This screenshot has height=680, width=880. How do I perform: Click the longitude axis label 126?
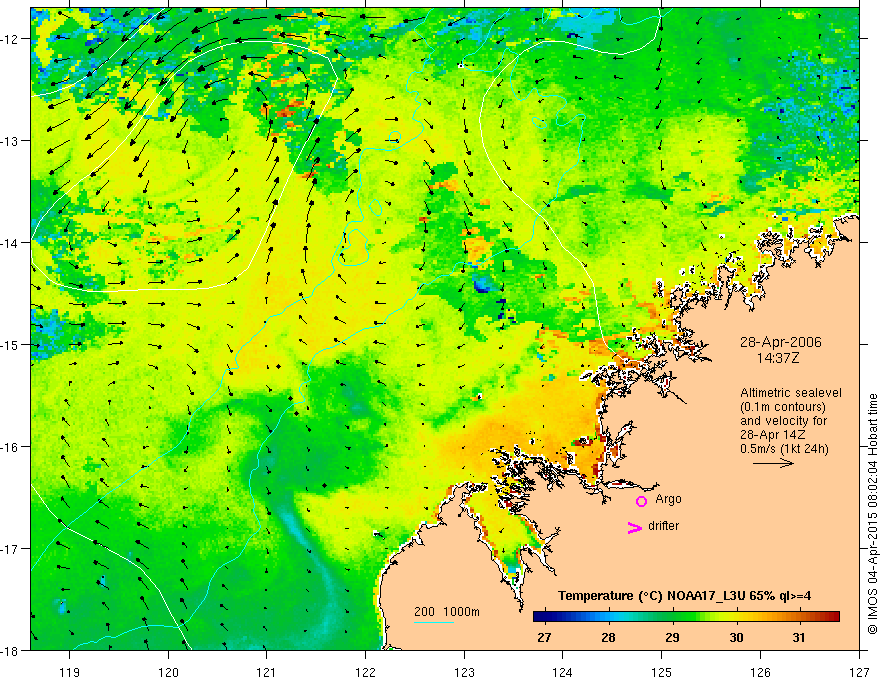pyautogui.click(x=760, y=672)
